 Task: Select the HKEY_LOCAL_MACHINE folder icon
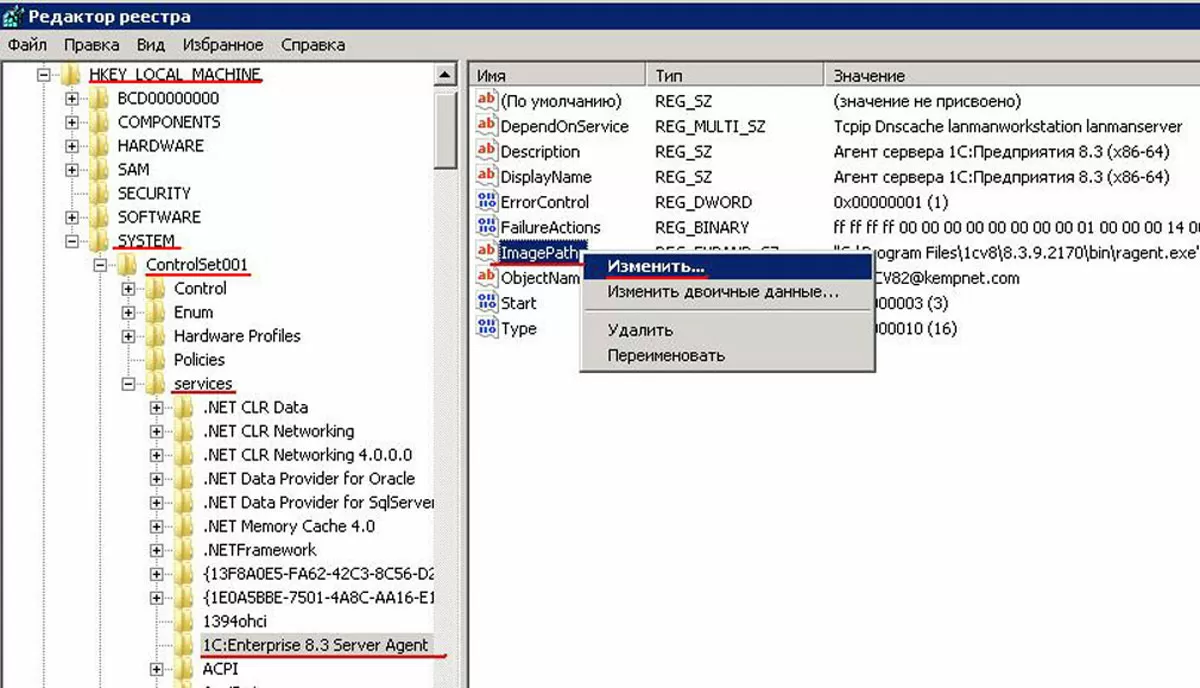69,75
